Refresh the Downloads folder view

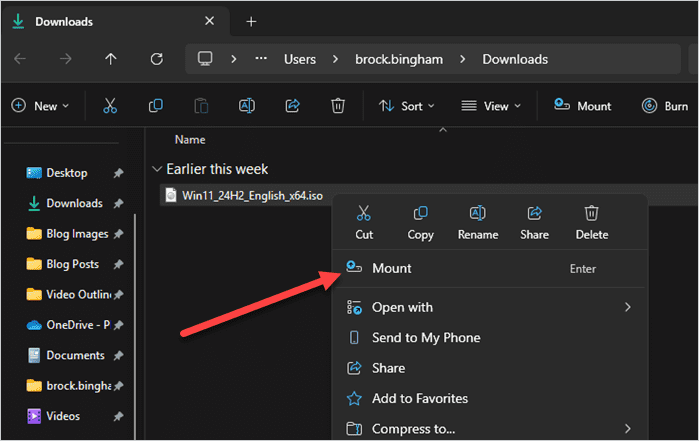tap(156, 59)
